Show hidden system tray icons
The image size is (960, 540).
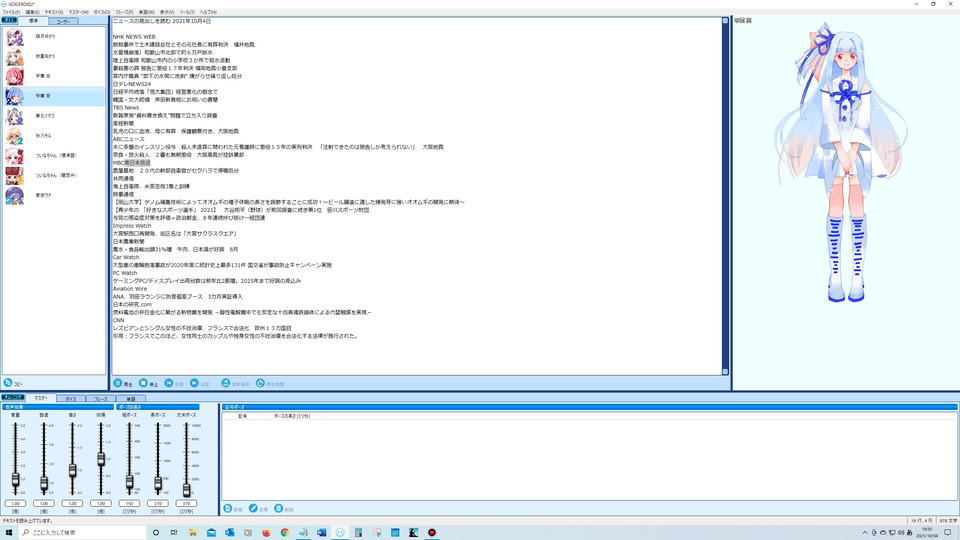(864, 533)
